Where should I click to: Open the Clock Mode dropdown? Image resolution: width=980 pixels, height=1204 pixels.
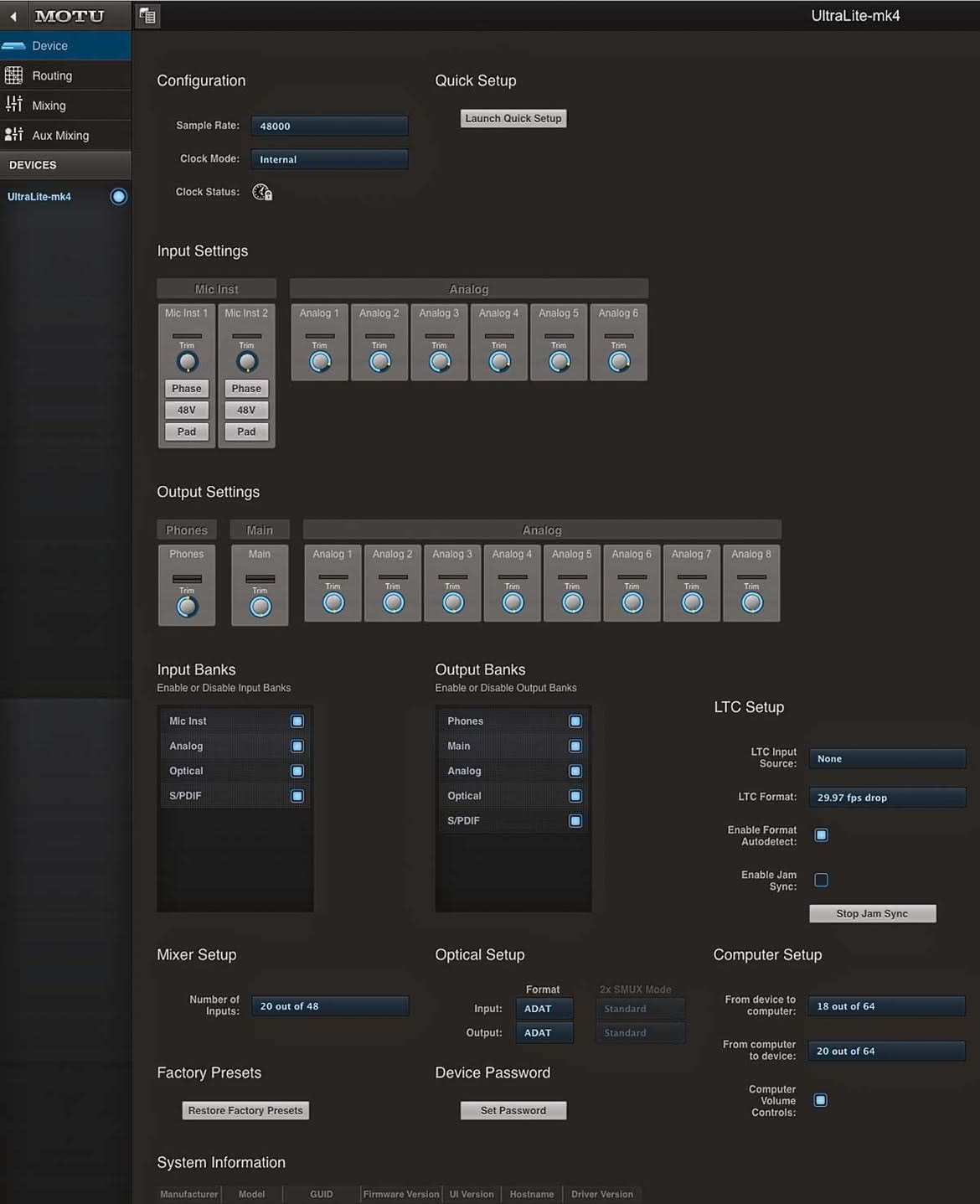coord(330,159)
